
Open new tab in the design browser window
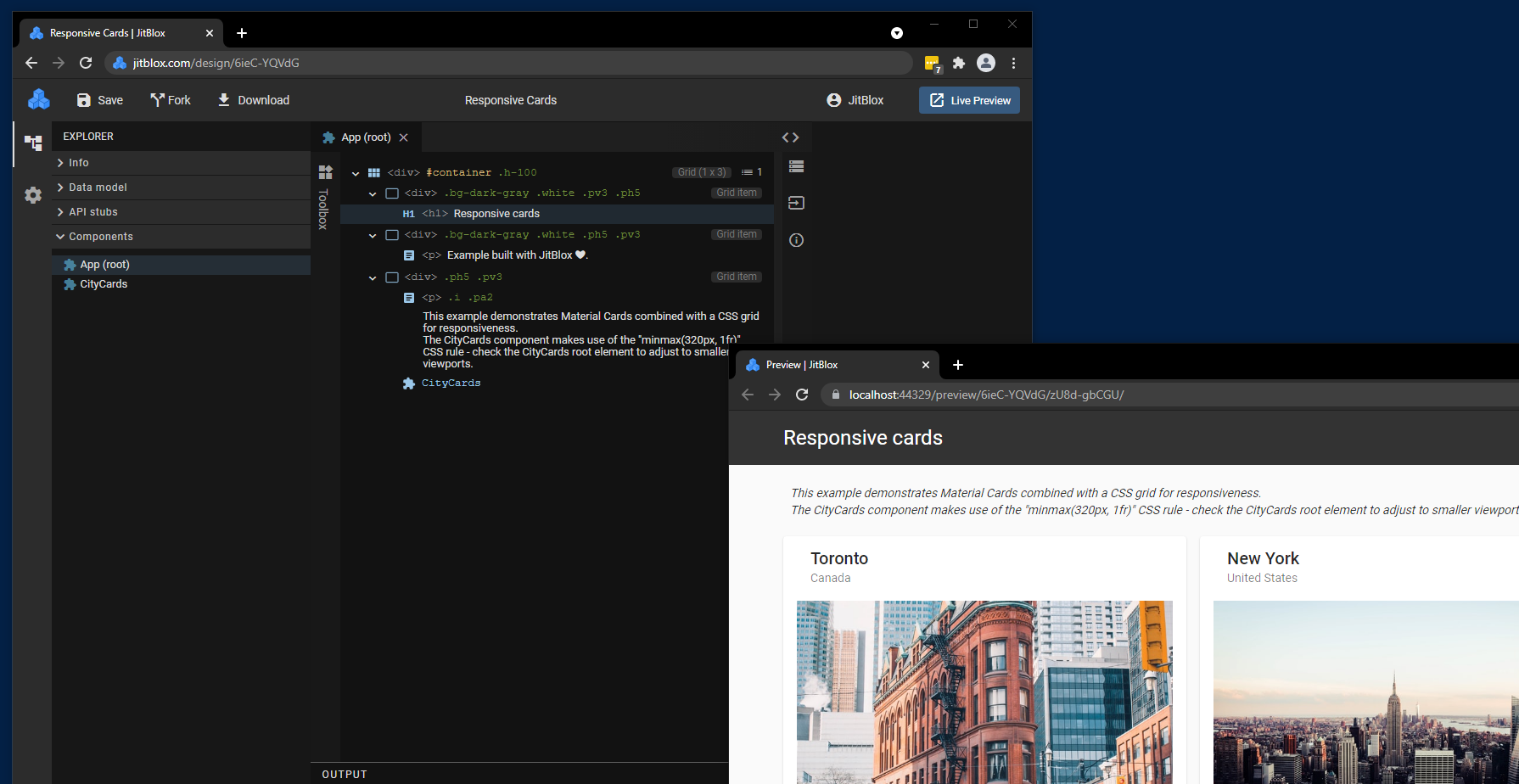242,33
